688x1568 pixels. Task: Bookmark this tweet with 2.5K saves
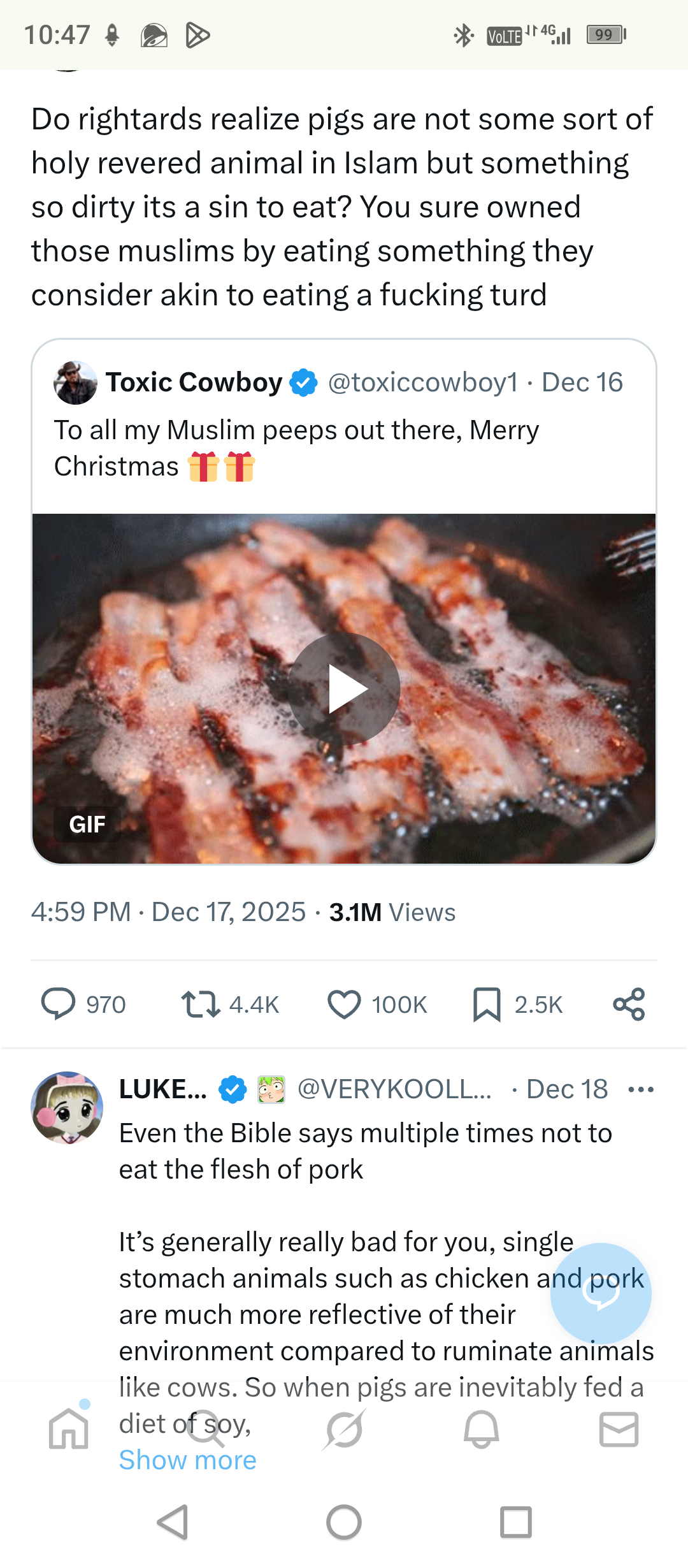click(487, 1005)
